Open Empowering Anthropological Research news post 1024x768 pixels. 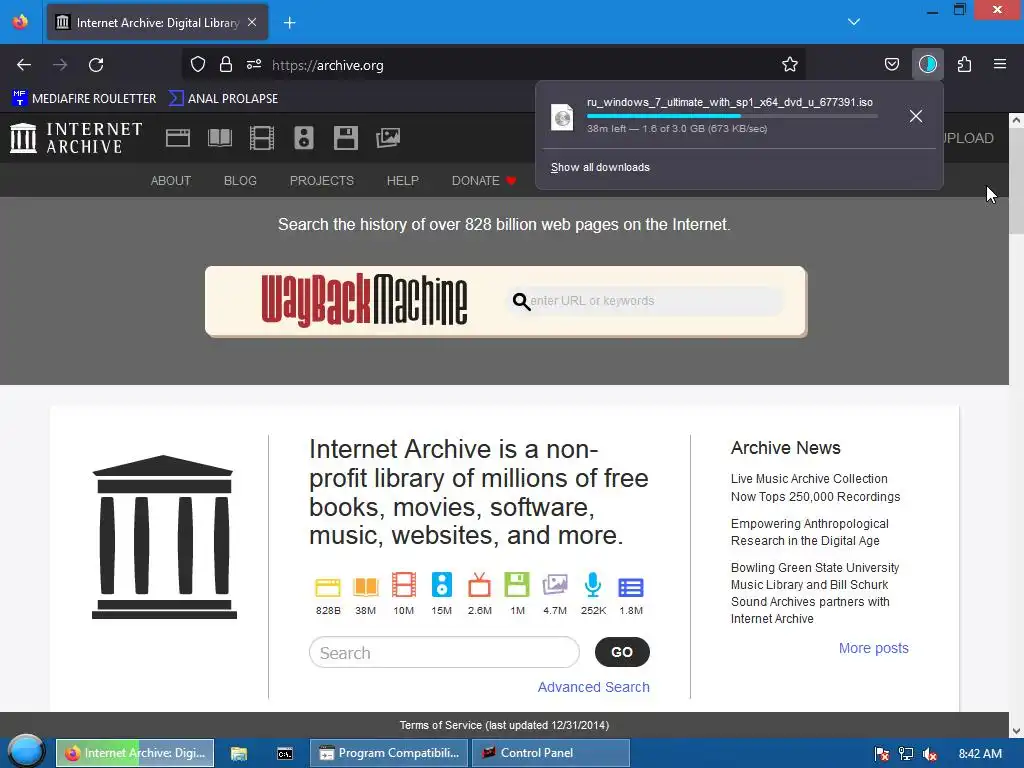(x=809, y=532)
